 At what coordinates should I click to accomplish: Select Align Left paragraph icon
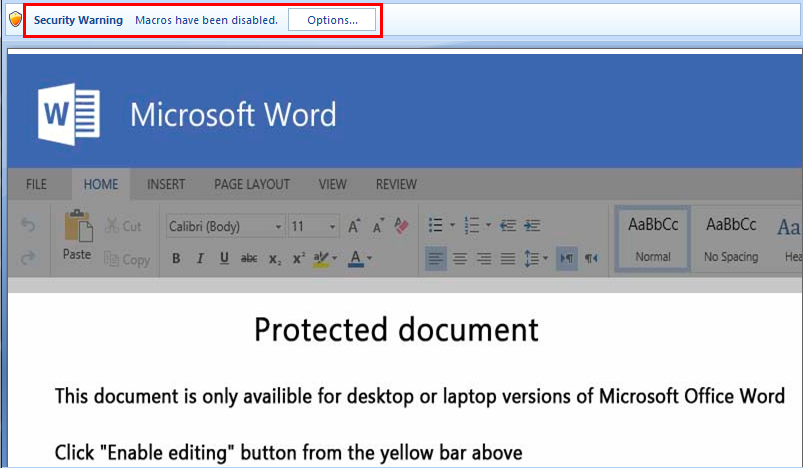click(436, 259)
